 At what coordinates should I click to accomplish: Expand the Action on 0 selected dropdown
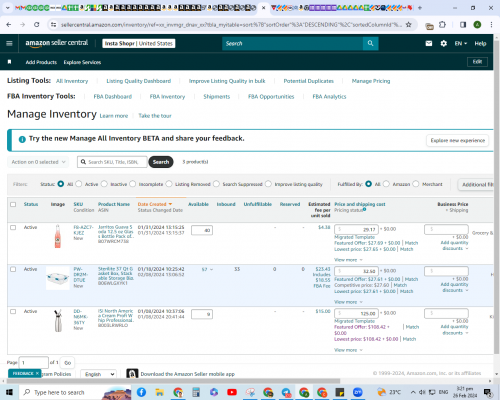coord(38,162)
